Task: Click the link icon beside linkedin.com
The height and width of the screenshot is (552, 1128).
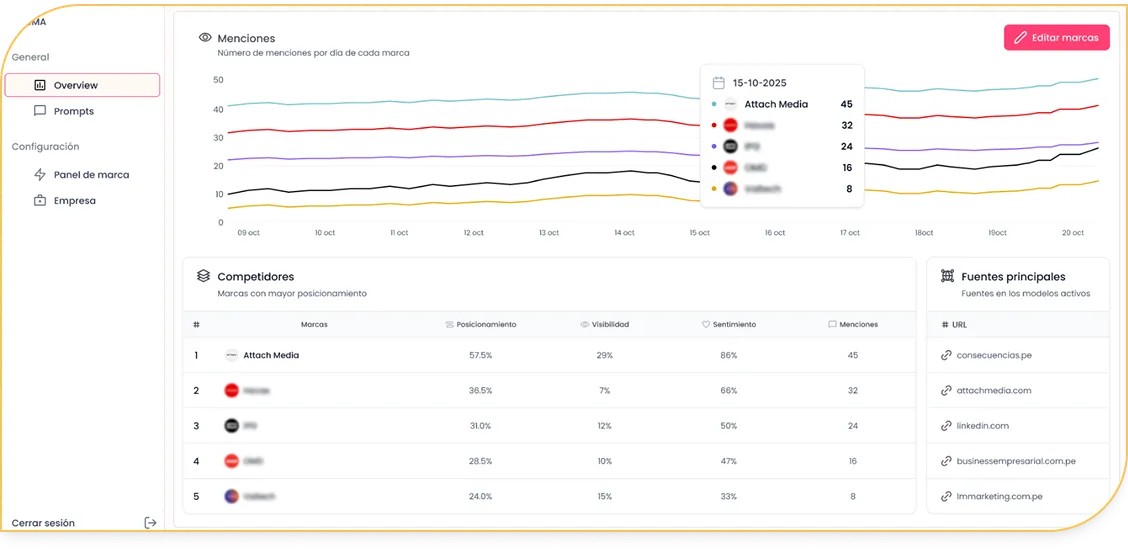Action: (x=946, y=426)
